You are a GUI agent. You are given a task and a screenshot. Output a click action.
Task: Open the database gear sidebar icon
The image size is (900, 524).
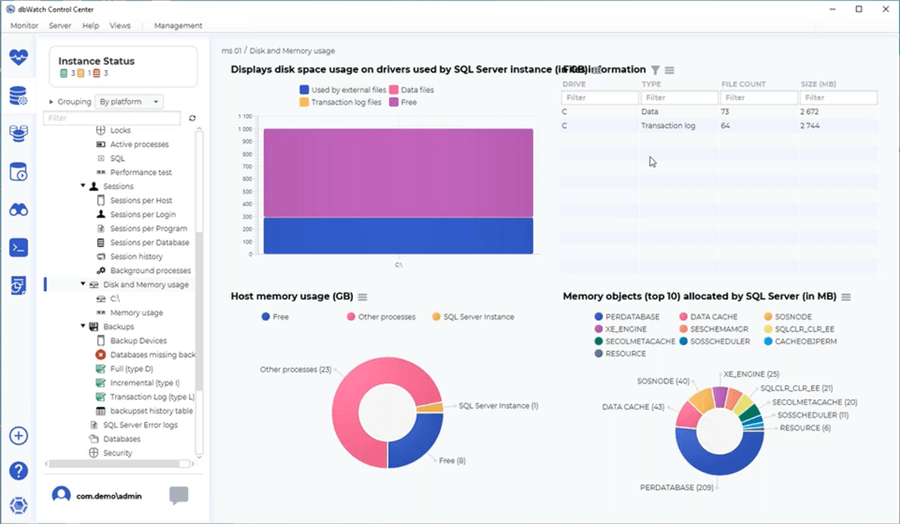18,96
